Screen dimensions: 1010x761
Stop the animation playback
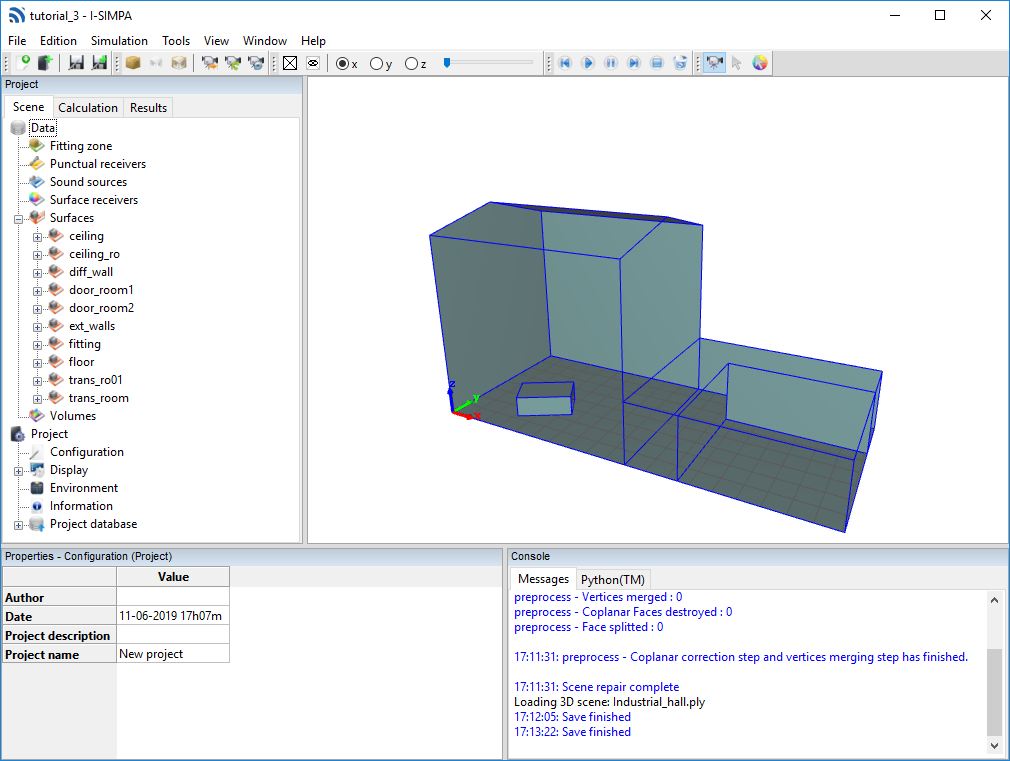(x=657, y=63)
